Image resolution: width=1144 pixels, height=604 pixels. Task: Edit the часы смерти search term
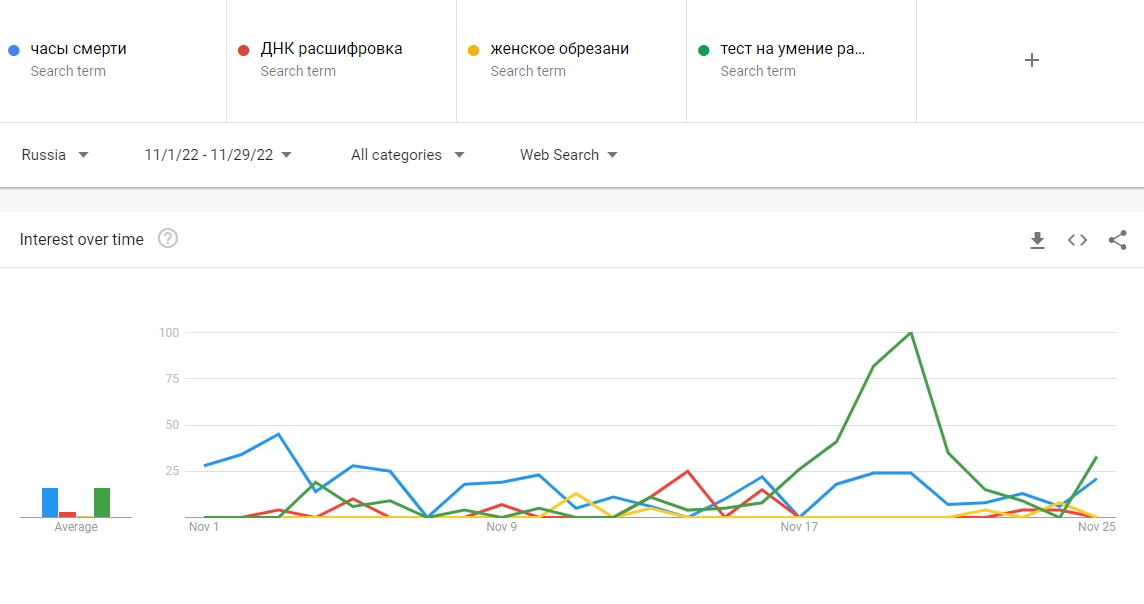[78, 49]
